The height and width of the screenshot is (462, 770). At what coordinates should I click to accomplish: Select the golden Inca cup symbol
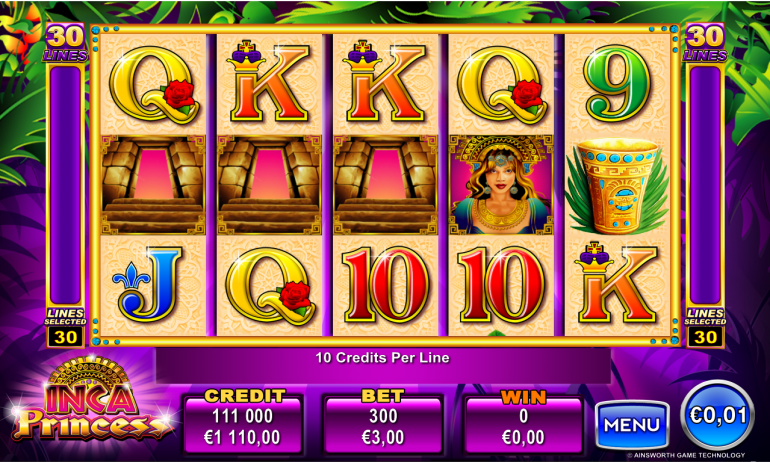(x=617, y=186)
